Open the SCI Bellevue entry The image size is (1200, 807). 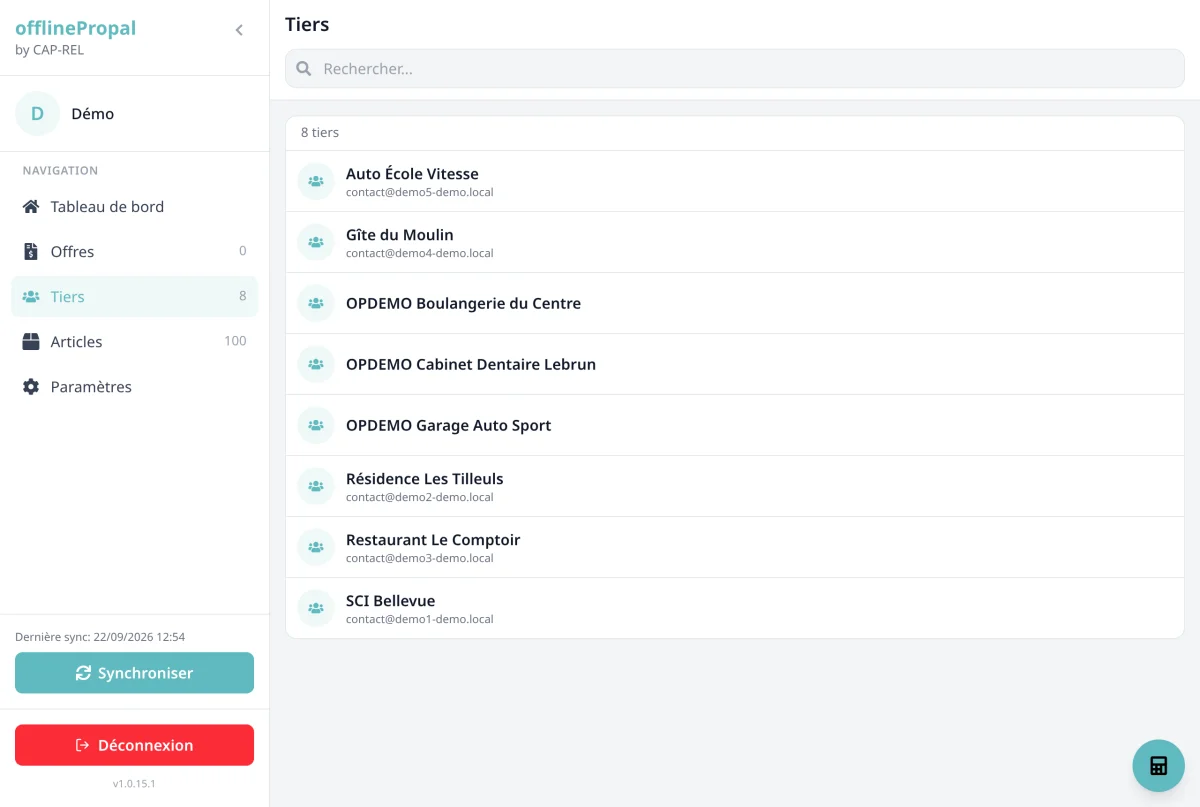[x=735, y=609]
